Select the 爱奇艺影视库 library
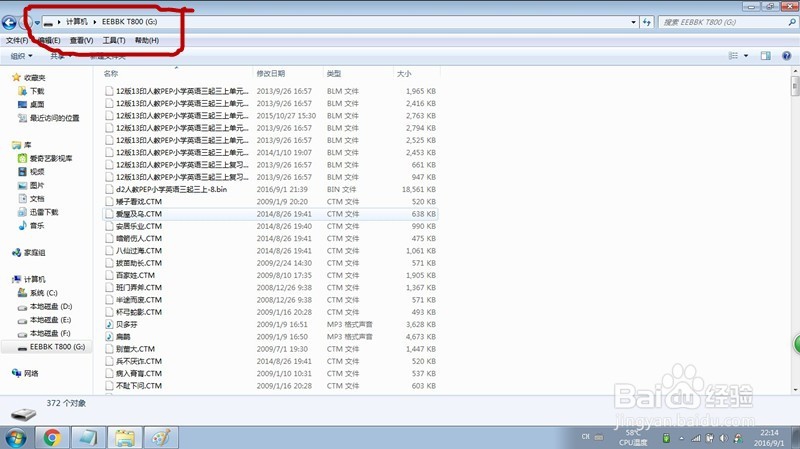The image size is (800, 449). 45,158
